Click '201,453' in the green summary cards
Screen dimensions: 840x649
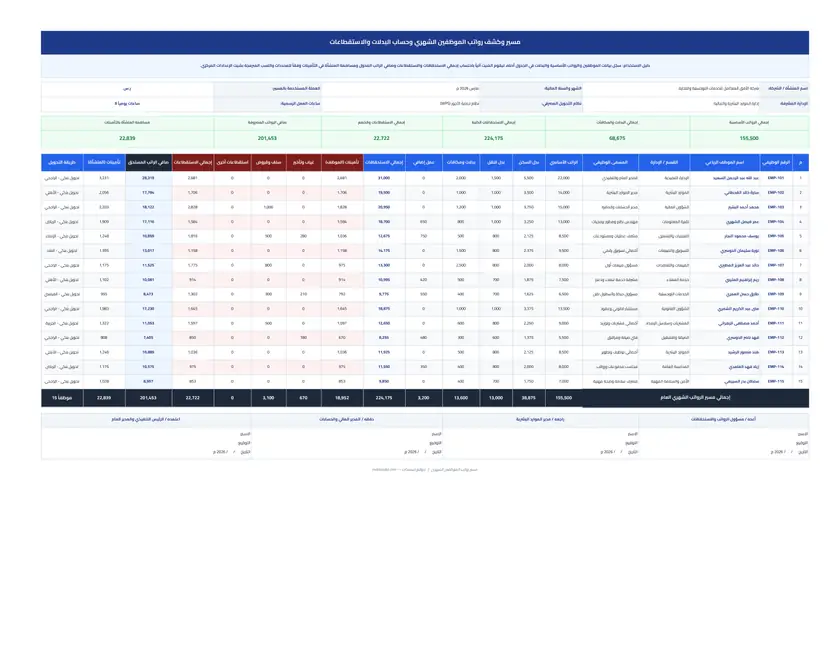point(267,138)
